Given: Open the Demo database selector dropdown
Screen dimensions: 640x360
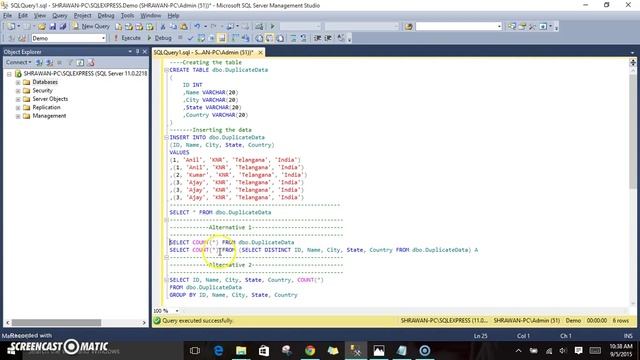Looking at the screenshot, I should tap(103, 38).
